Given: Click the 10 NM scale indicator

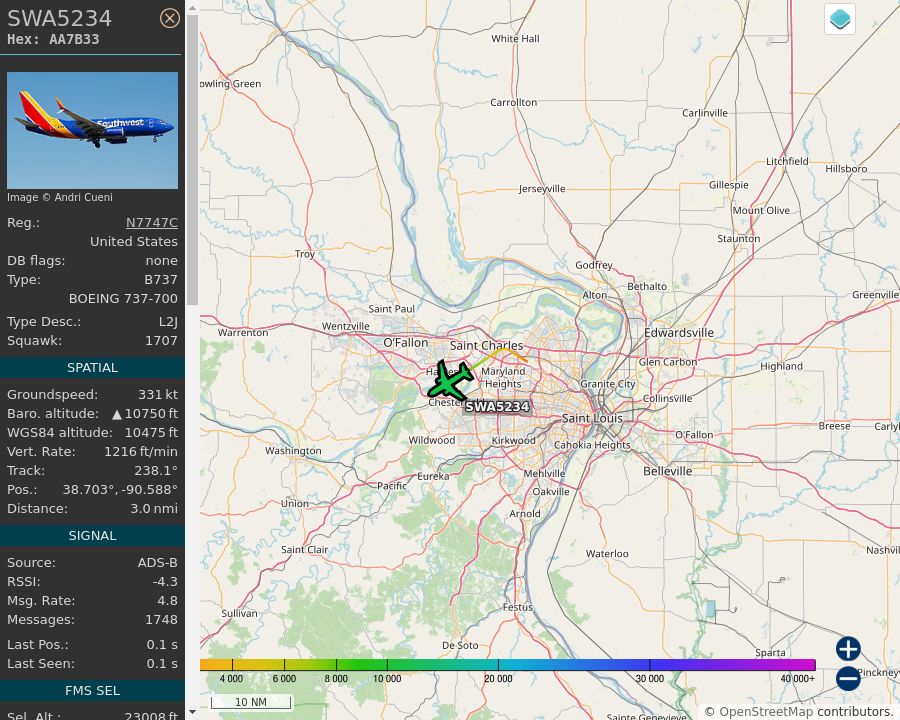Looking at the screenshot, I should [x=251, y=702].
